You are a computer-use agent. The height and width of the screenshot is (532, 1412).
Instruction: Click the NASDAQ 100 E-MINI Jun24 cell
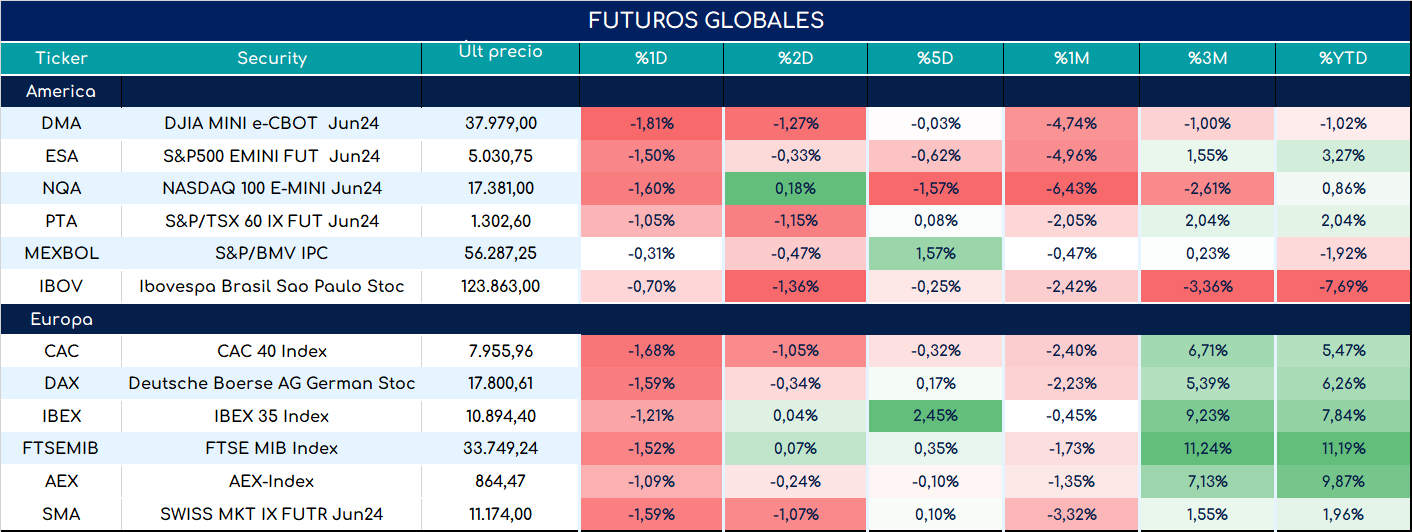(x=271, y=188)
